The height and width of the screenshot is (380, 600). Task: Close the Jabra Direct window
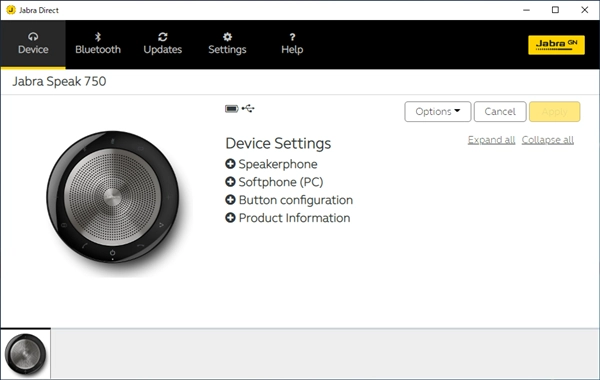(584, 10)
